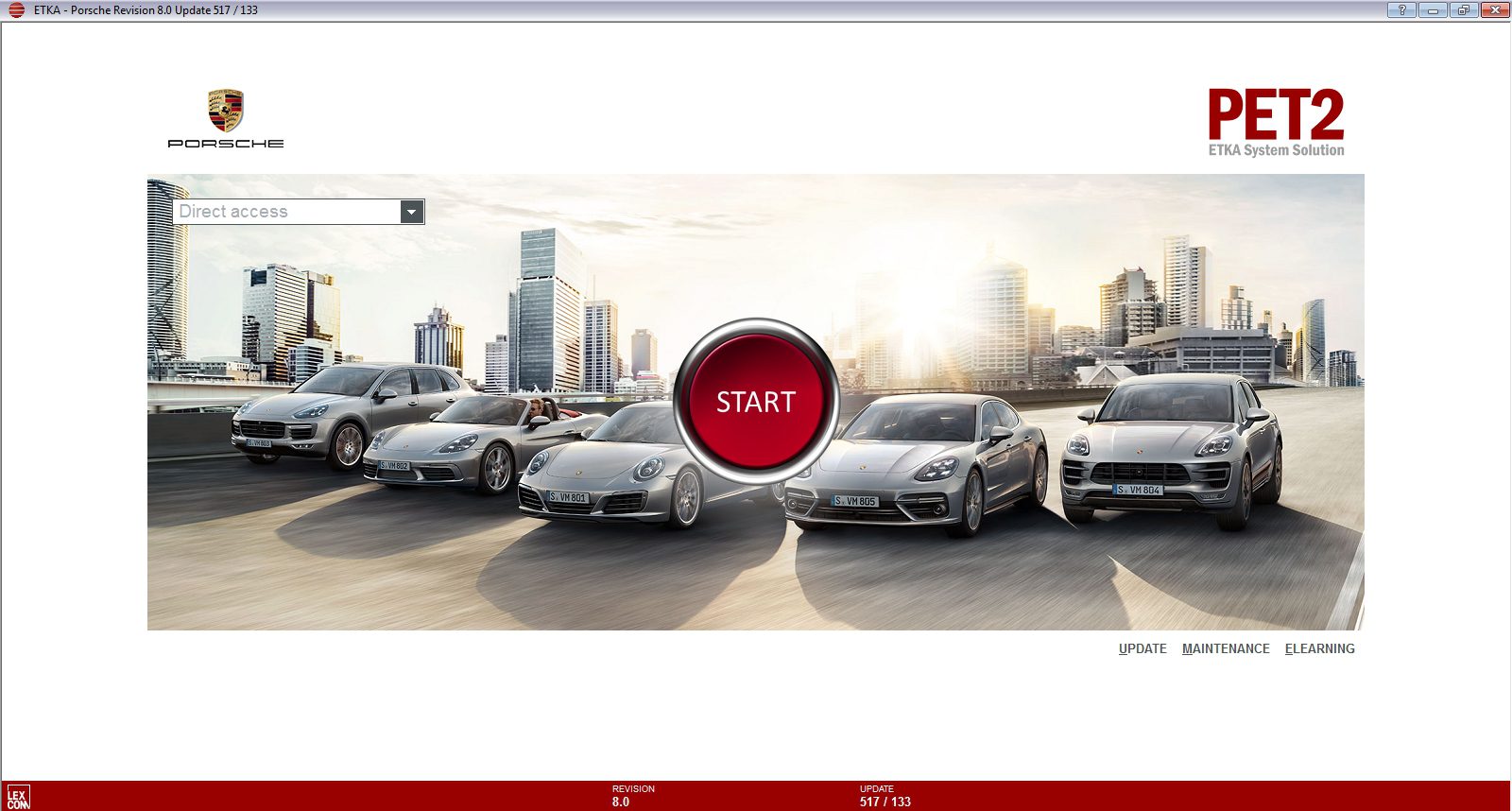Open the Direct access dropdown arrow
The width and height of the screenshot is (1512, 811).
(411, 212)
